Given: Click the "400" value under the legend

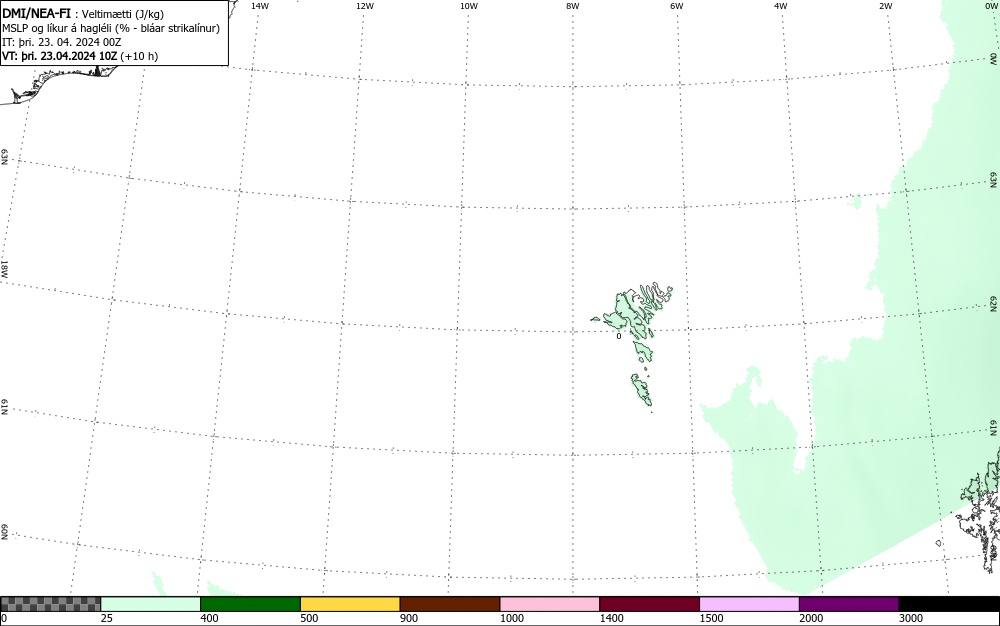Looking at the screenshot, I should pyautogui.click(x=209, y=618).
